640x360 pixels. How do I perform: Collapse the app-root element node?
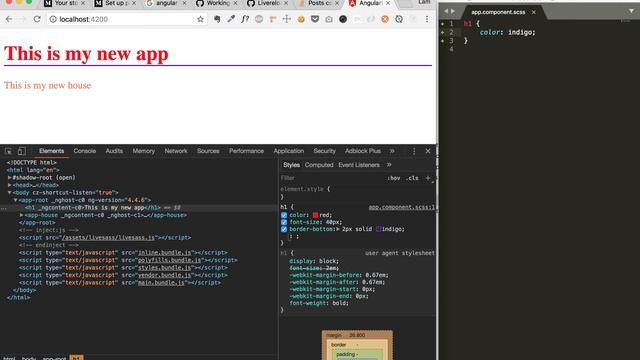pos(16,200)
